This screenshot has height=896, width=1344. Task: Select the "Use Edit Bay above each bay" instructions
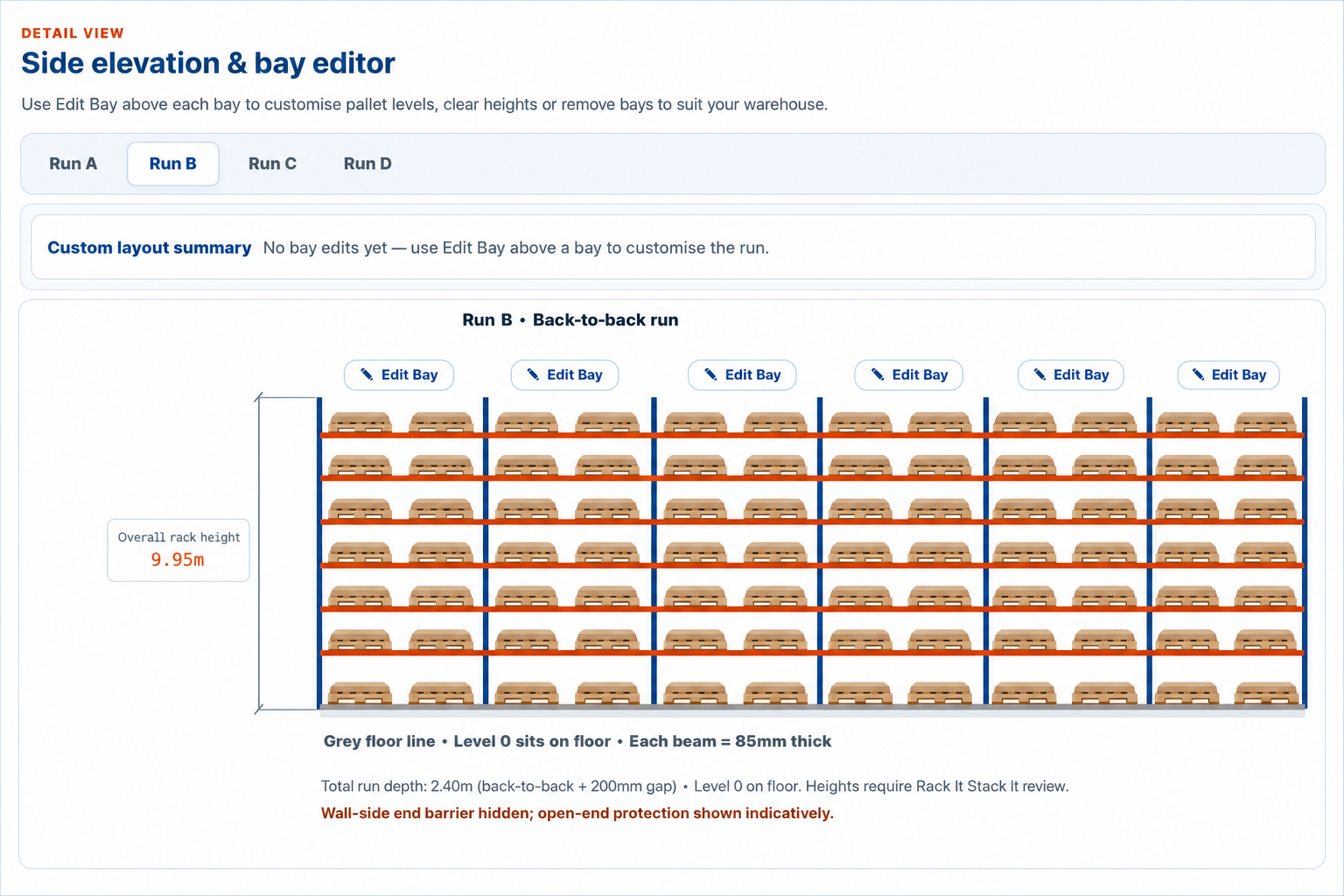(424, 104)
